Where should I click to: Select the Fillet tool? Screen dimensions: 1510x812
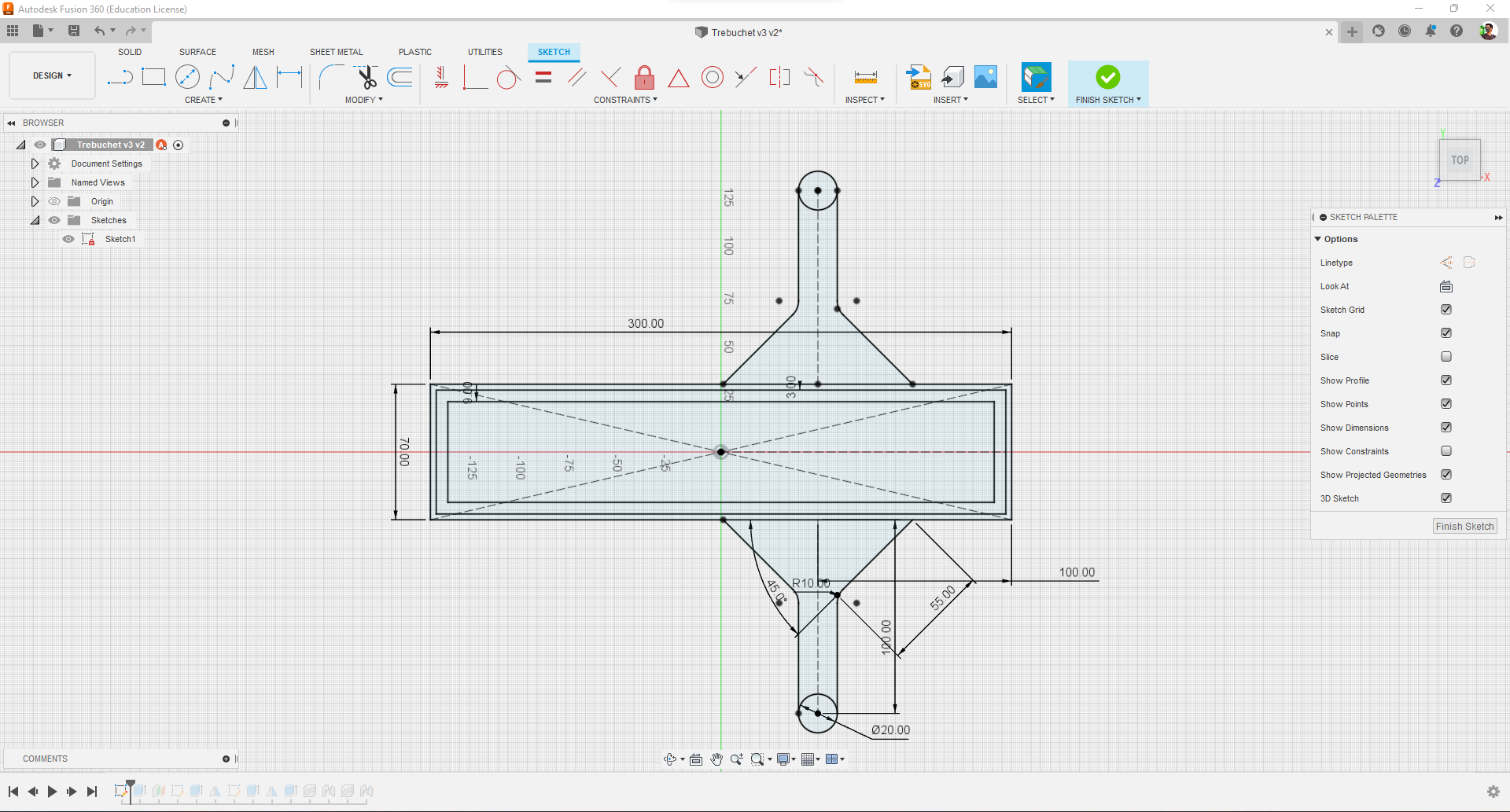tap(330, 77)
